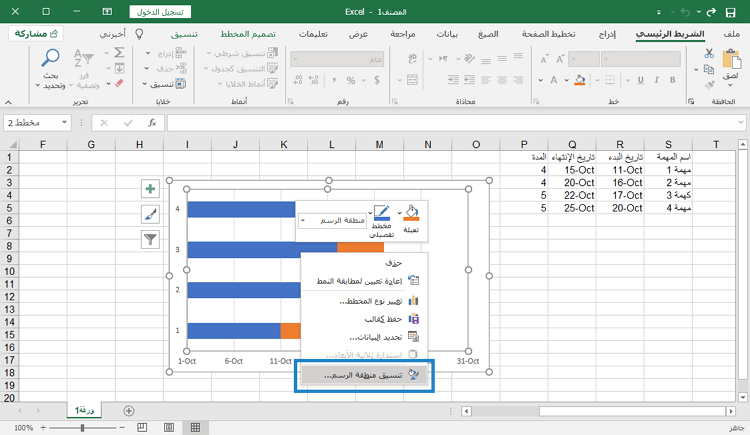The height and width of the screenshot is (435, 750).
Task: Open the Chart Filters funnel button
Action: [151, 239]
